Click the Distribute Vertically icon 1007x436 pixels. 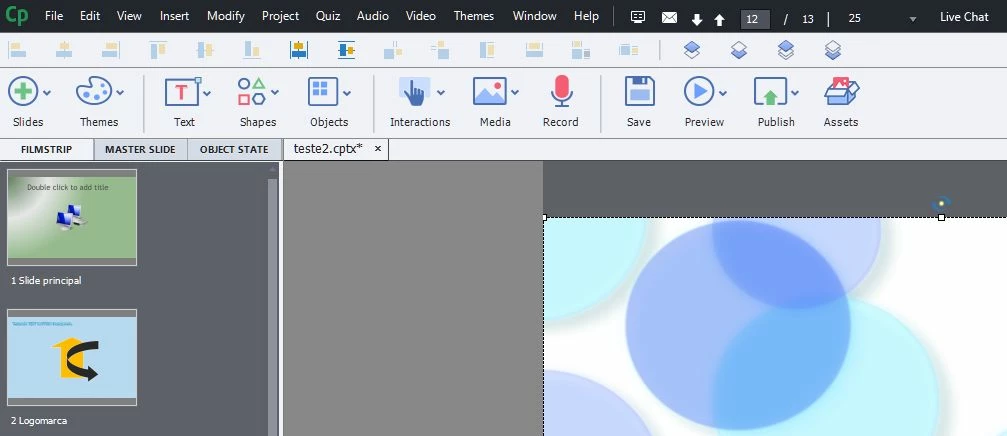(x=440, y=49)
